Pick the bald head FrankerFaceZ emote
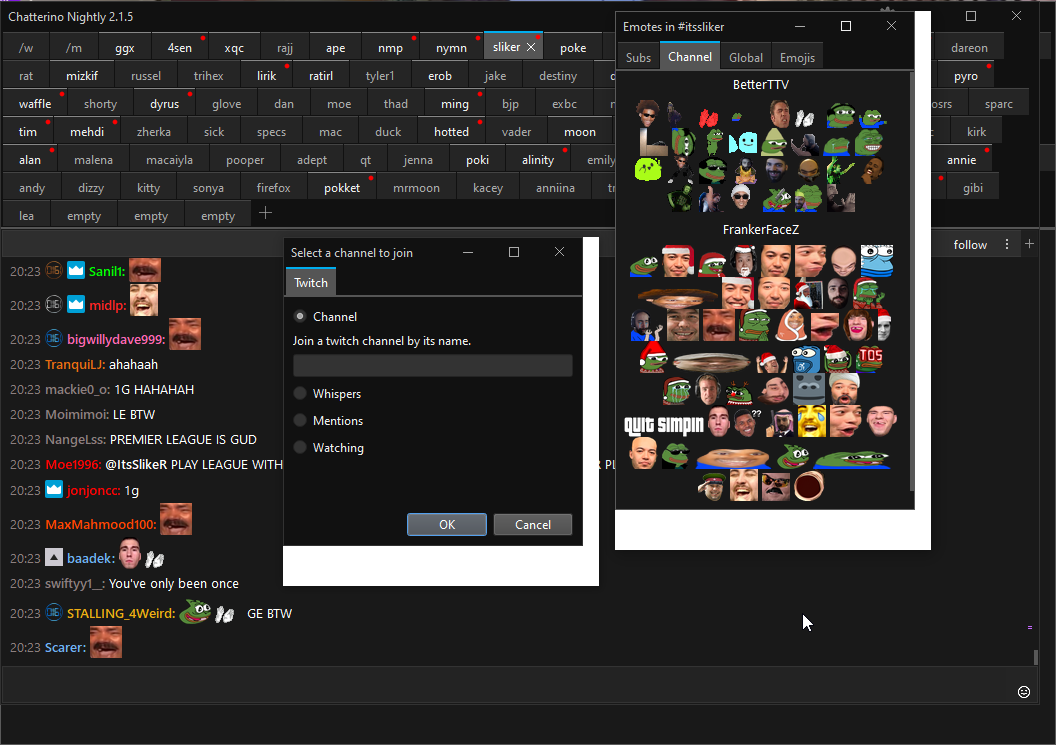This screenshot has height=745, width=1056. click(843, 262)
